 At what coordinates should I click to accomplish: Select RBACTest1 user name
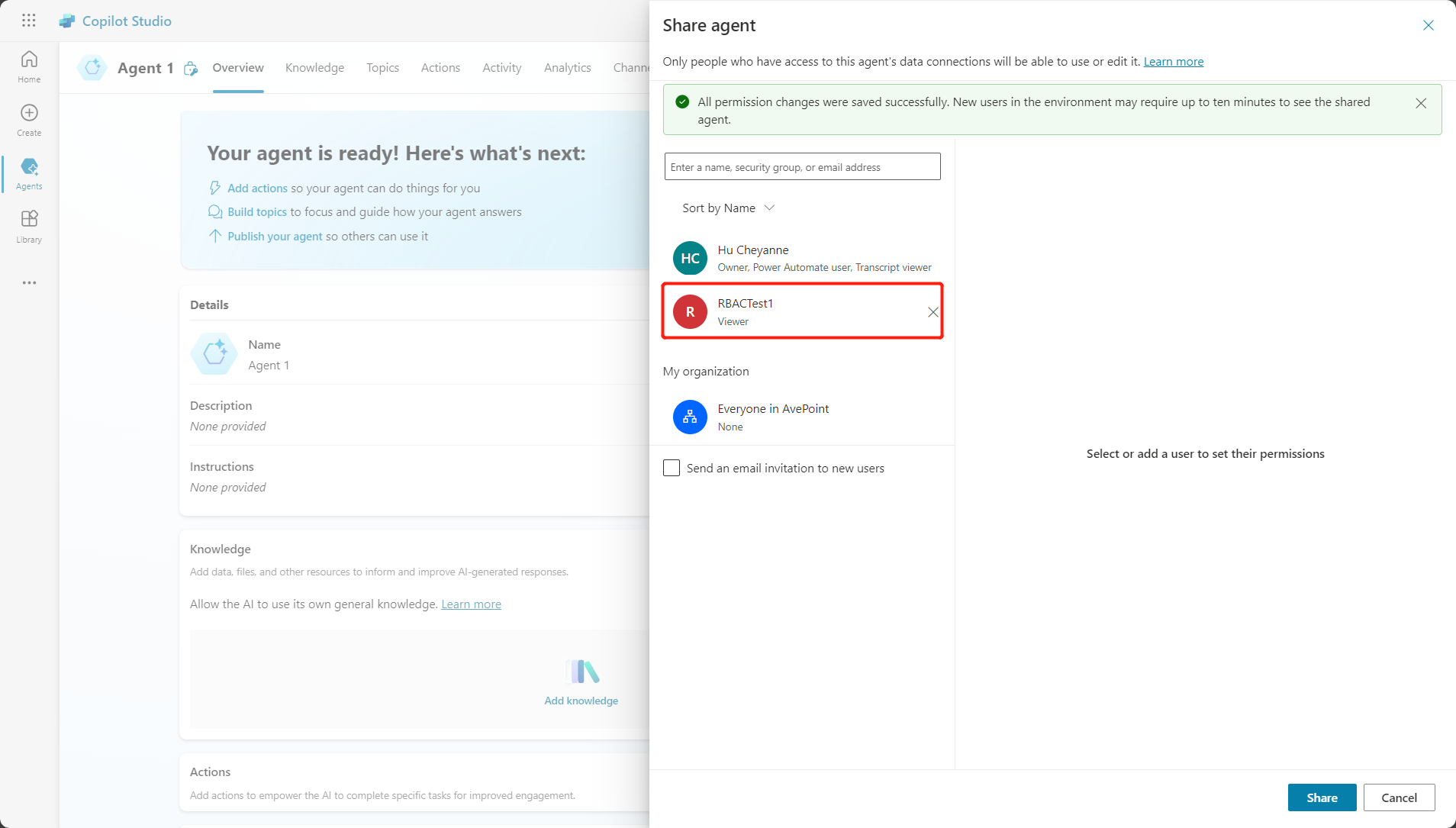tap(745, 303)
